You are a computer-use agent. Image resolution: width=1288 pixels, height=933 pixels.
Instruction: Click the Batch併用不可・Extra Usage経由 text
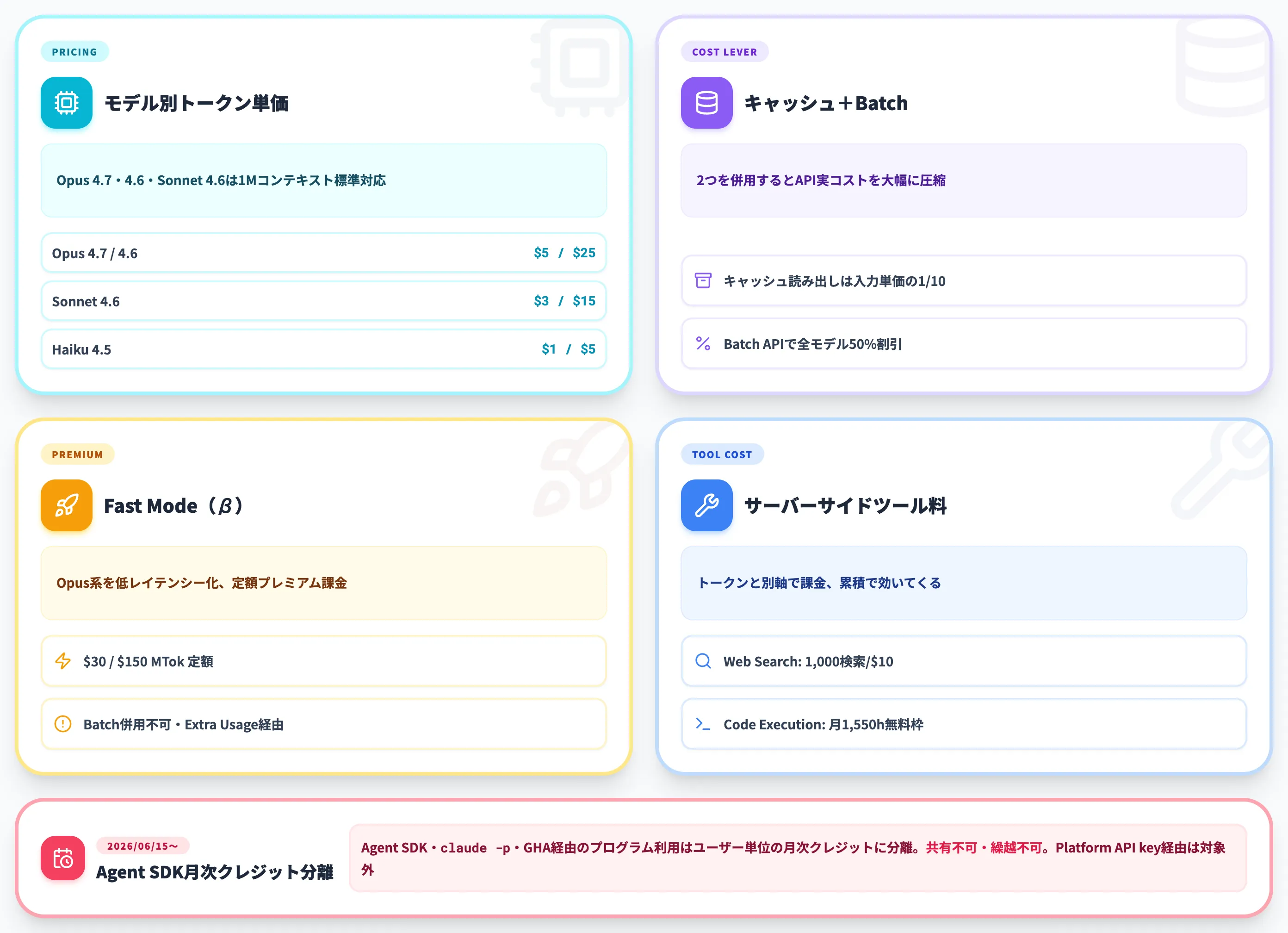pyautogui.click(x=183, y=725)
